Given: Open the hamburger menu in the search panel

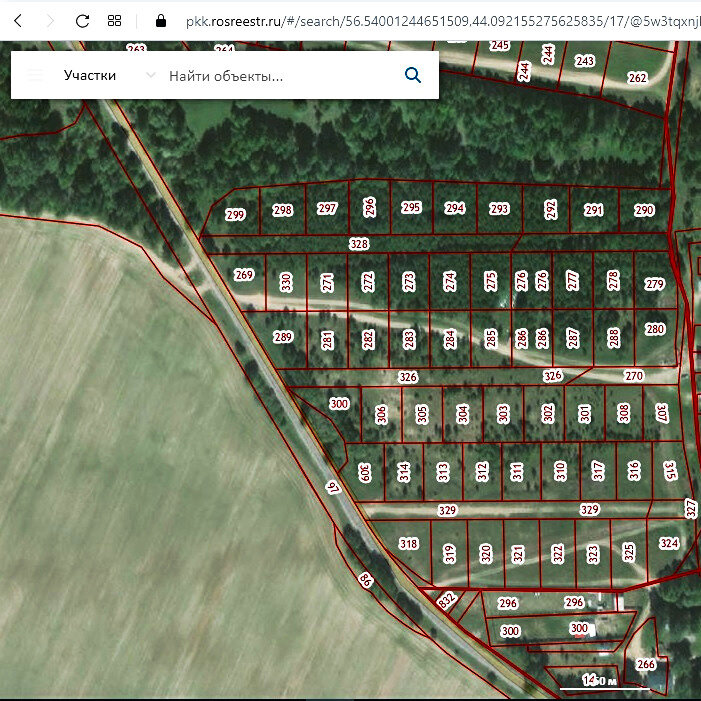Looking at the screenshot, I should click(35, 75).
